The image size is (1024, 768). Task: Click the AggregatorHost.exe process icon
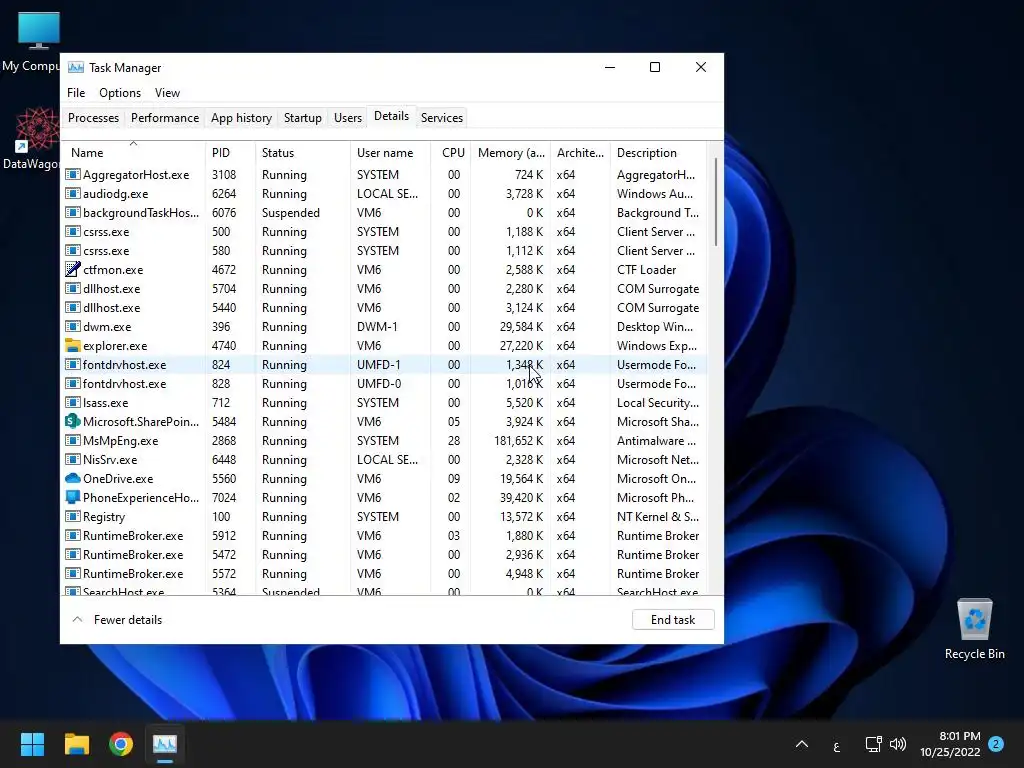coord(72,174)
